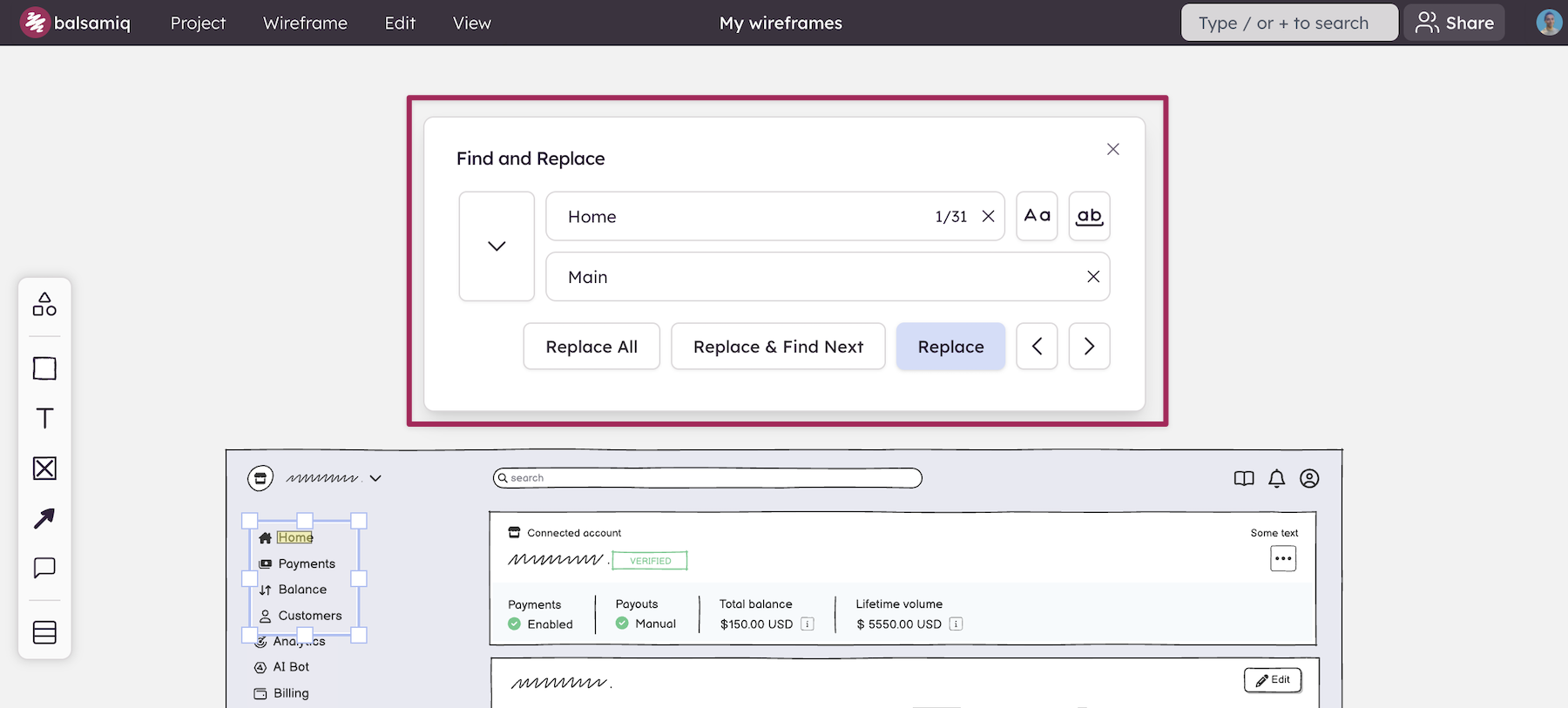Select the Text tool
The height and width of the screenshot is (708, 1568).
(44, 418)
